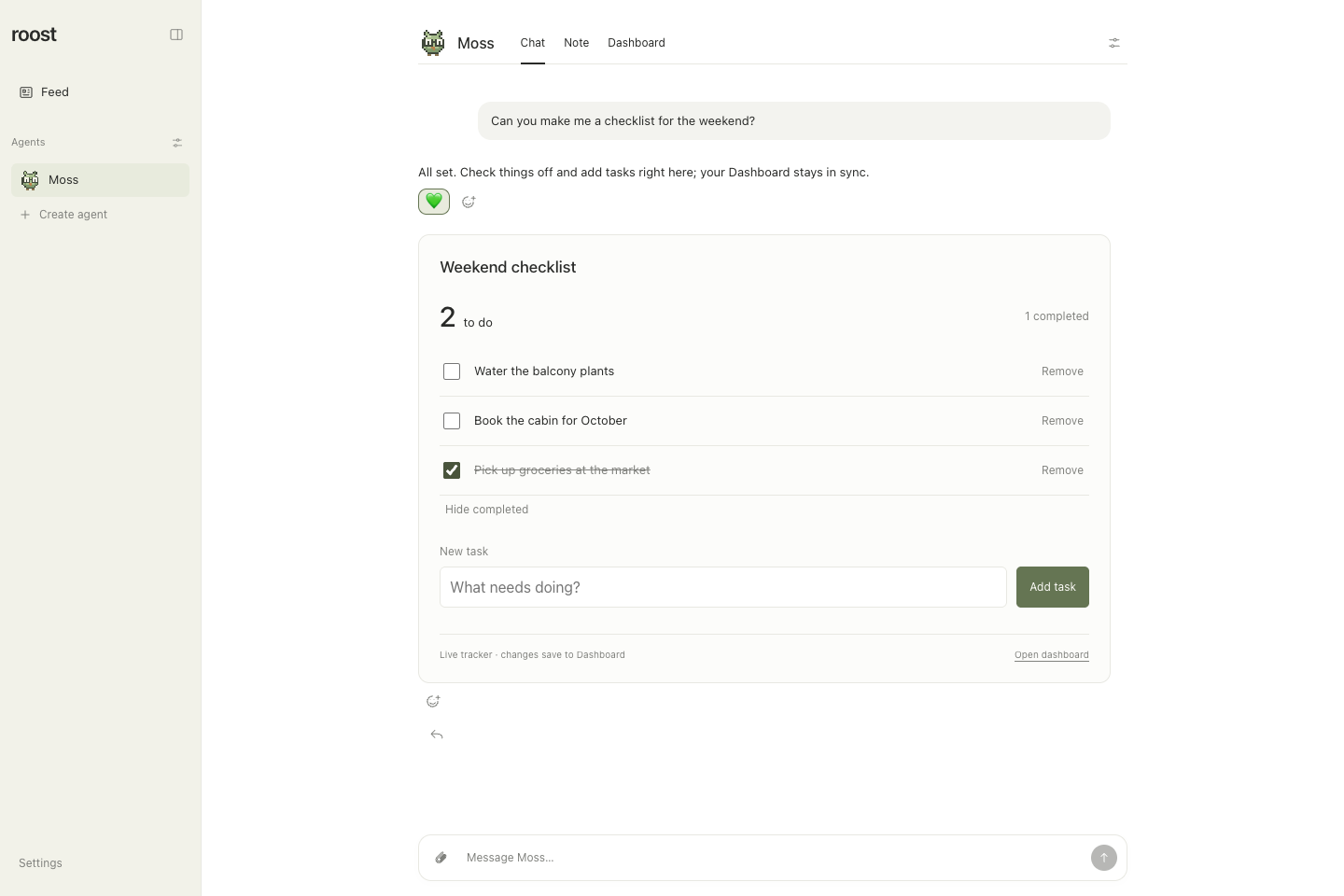Check off Book the cabin for October
This screenshot has height=896, width=1344.
452,421
